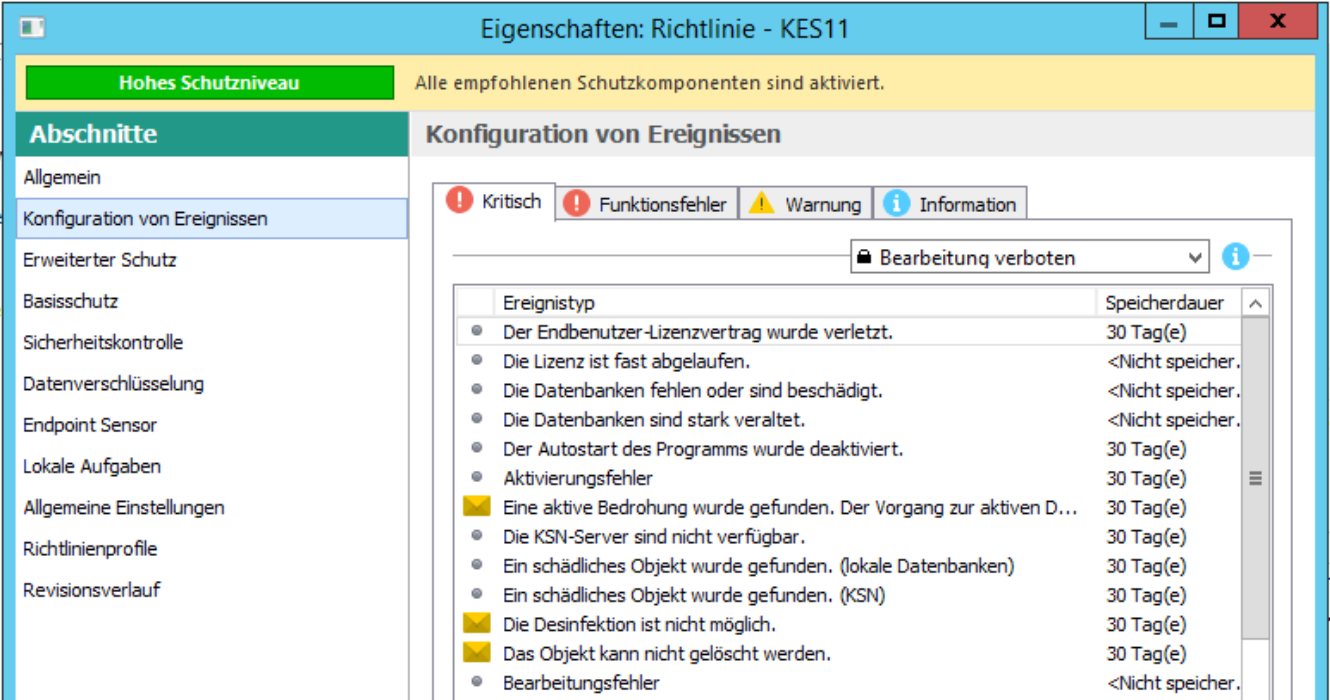Open the 'Erweiterter Schutz' section

[212, 259]
